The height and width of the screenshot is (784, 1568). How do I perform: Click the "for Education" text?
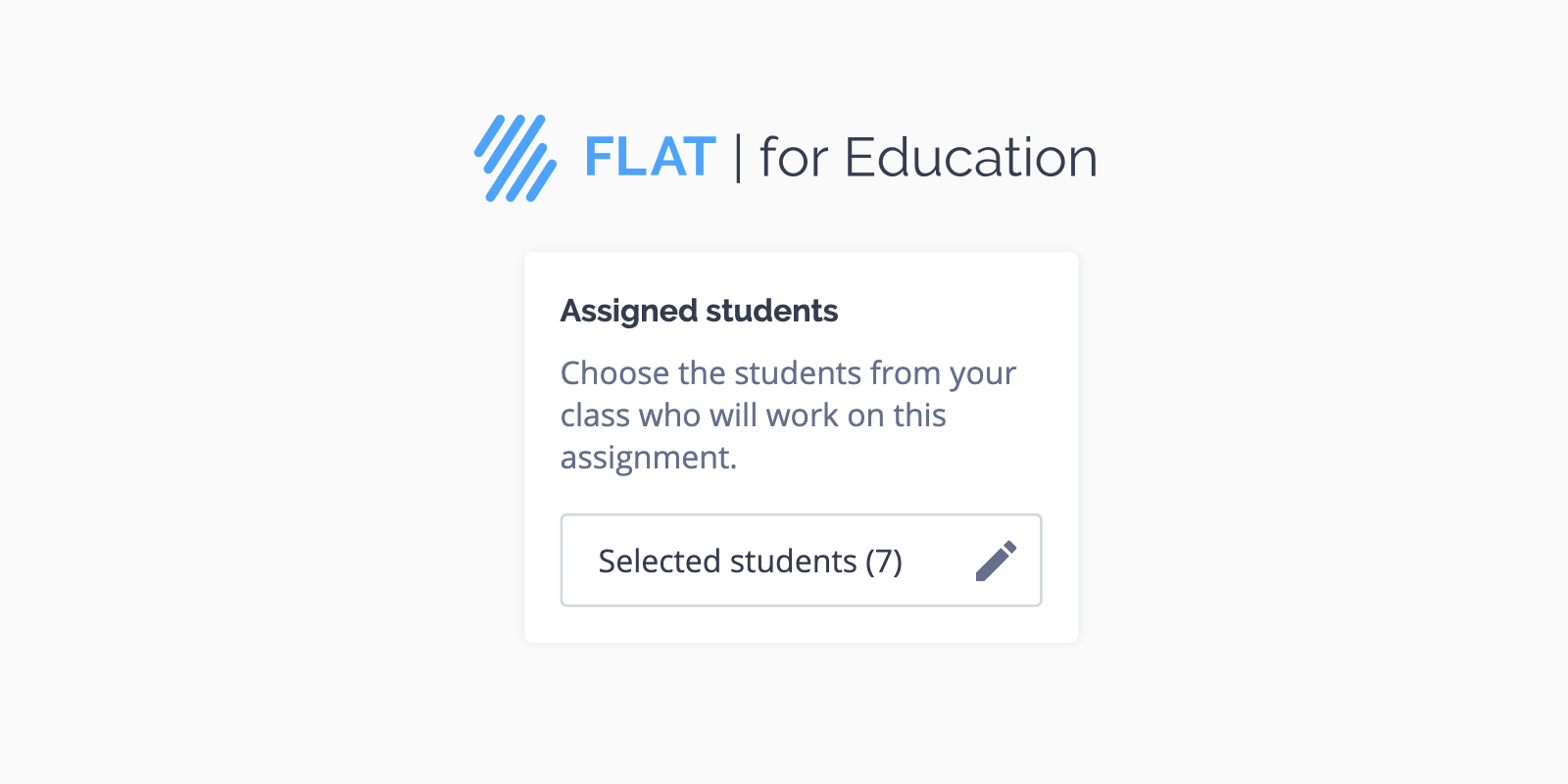click(x=928, y=158)
